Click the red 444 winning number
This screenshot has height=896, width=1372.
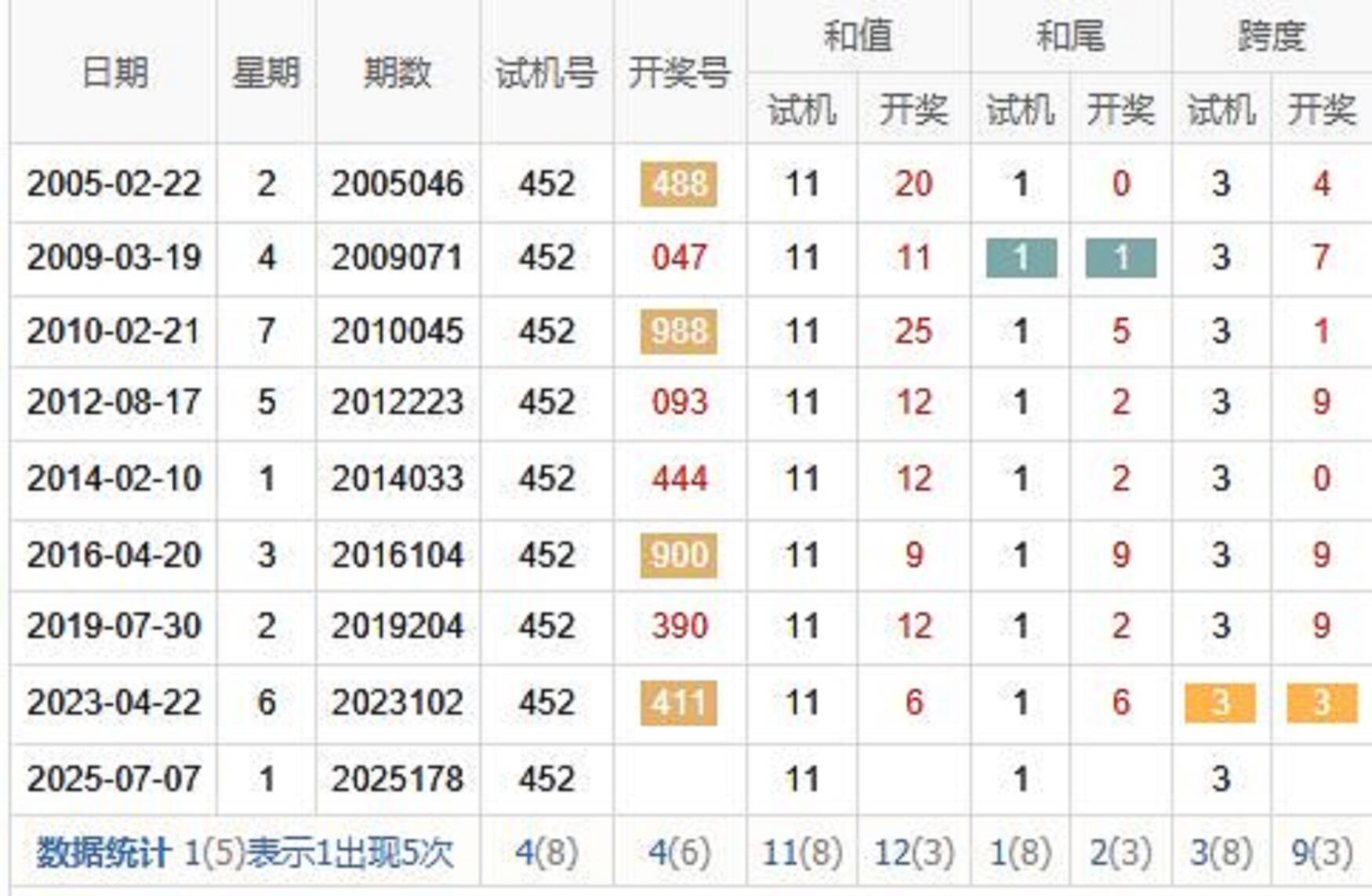pyautogui.click(x=679, y=478)
